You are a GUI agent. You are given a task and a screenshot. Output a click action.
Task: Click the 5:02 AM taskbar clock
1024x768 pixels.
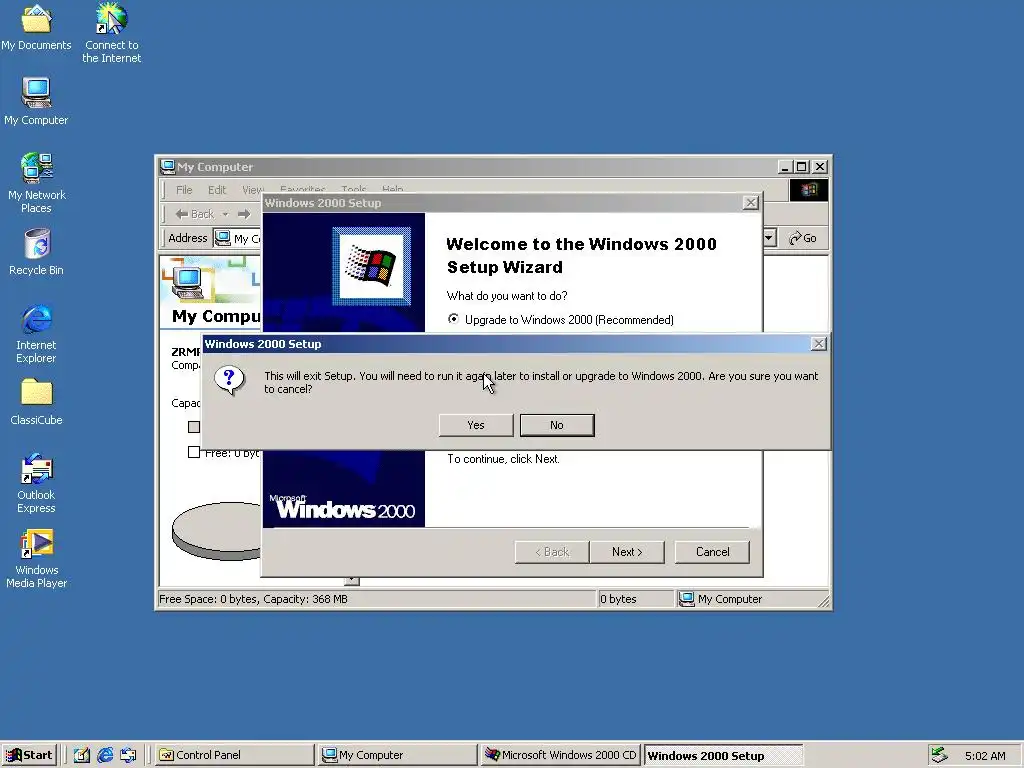pyautogui.click(x=985, y=756)
